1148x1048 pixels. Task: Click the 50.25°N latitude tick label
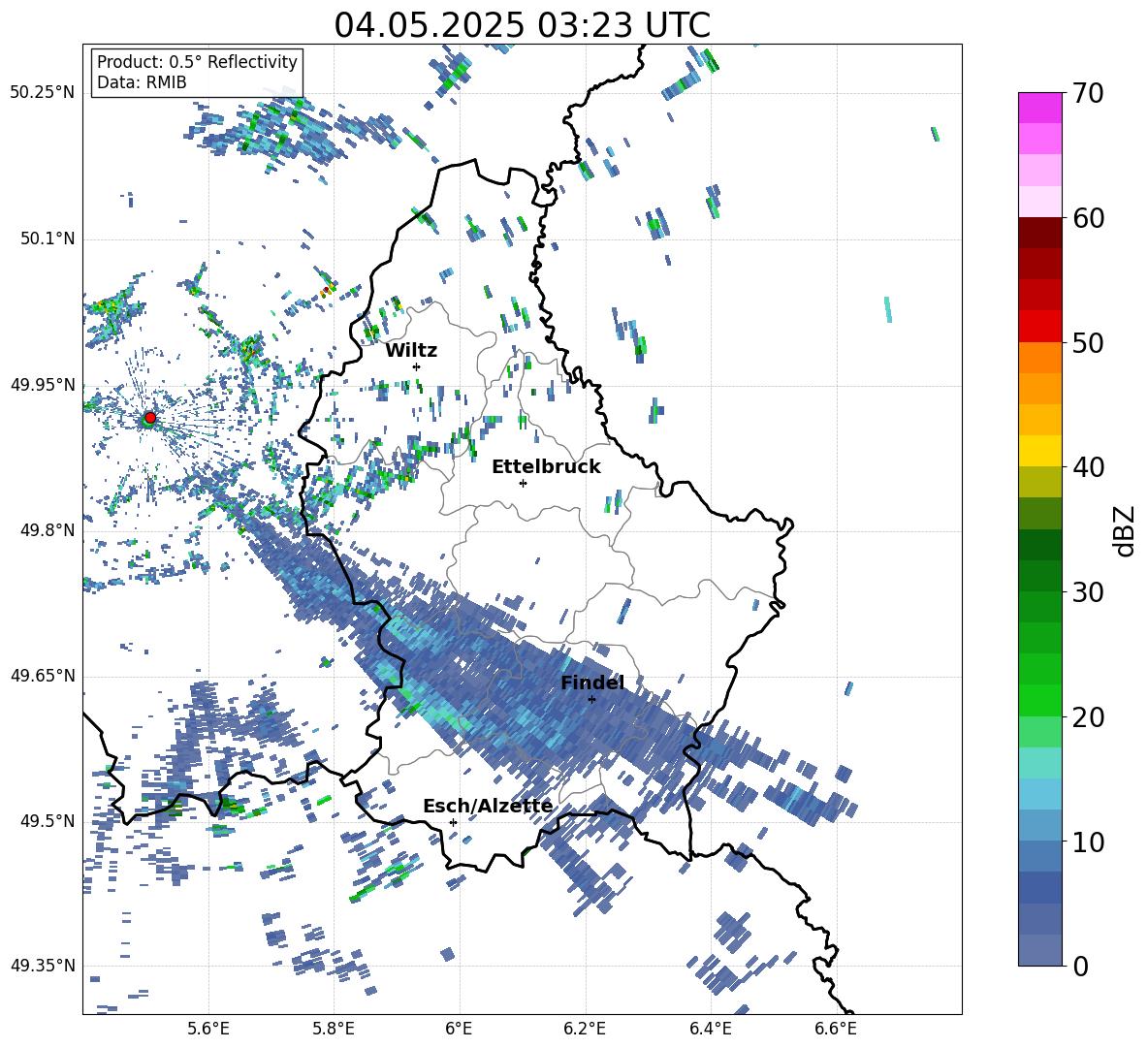(x=43, y=93)
